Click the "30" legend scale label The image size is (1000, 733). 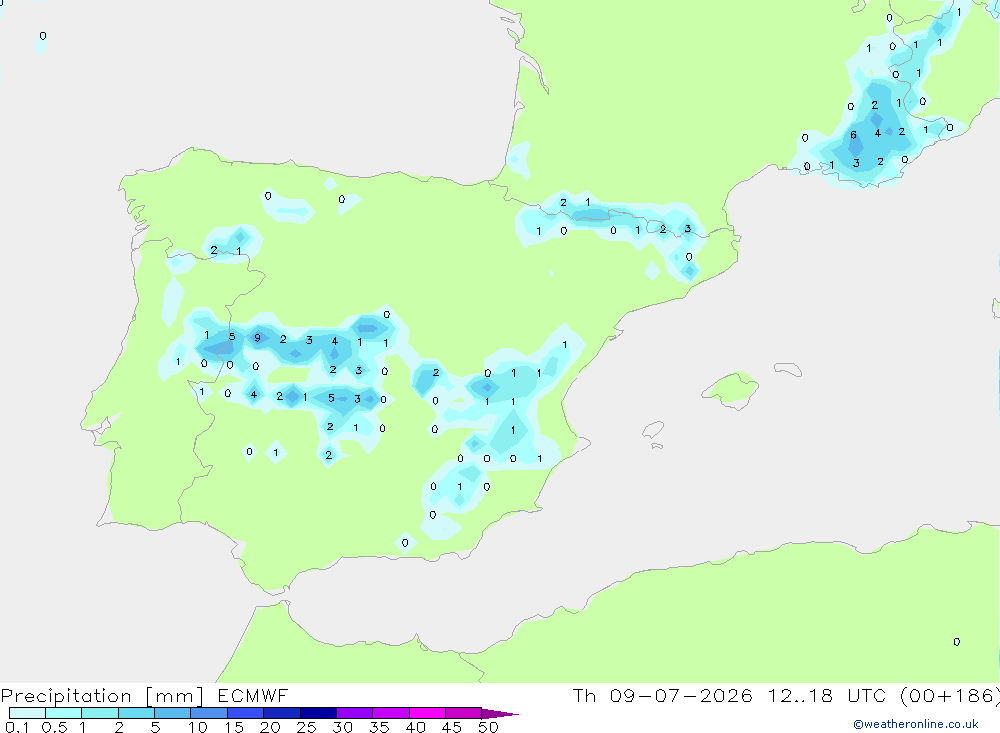[x=343, y=727]
